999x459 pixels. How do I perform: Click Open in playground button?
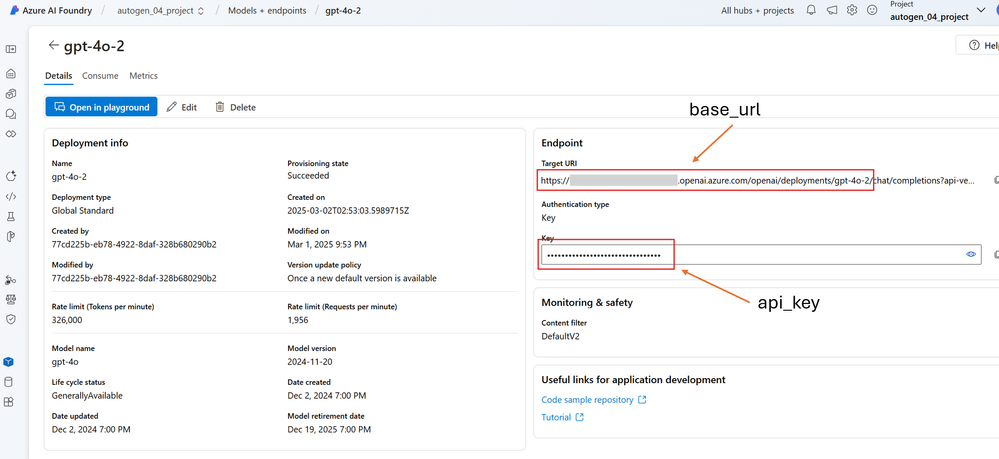tap(101, 107)
